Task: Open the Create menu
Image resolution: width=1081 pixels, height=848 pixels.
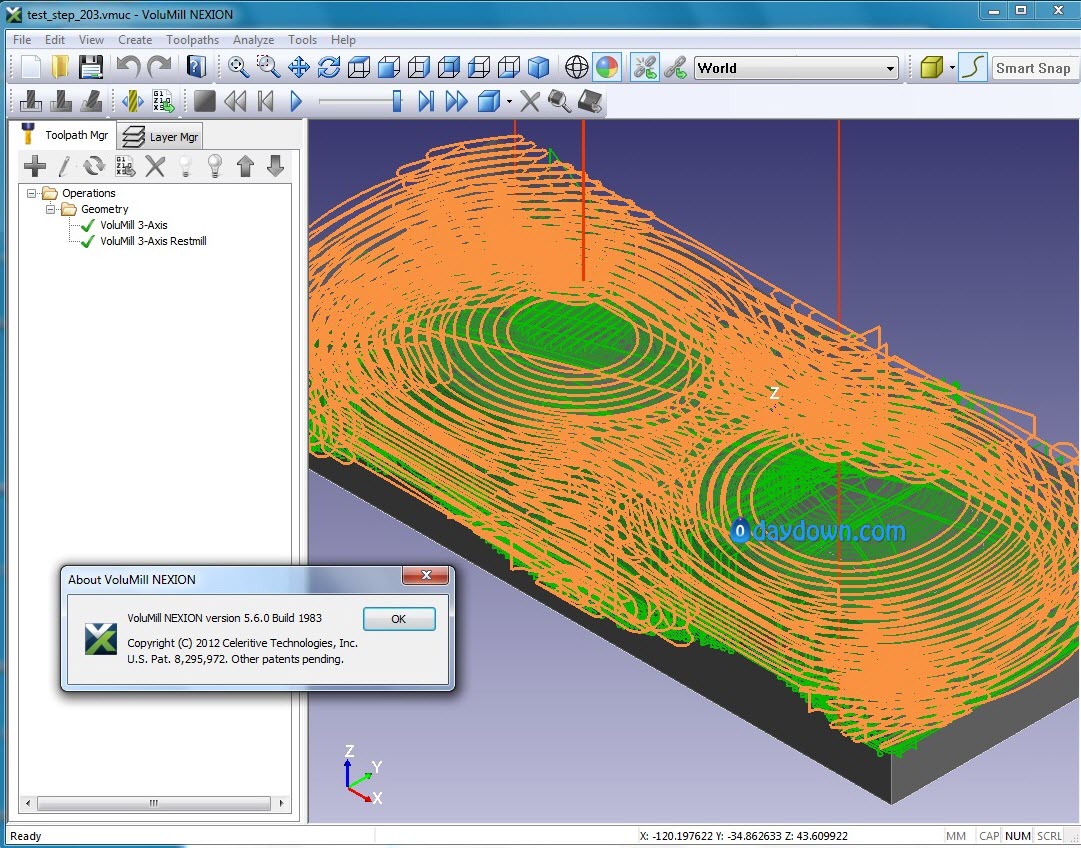Action: click(135, 40)
